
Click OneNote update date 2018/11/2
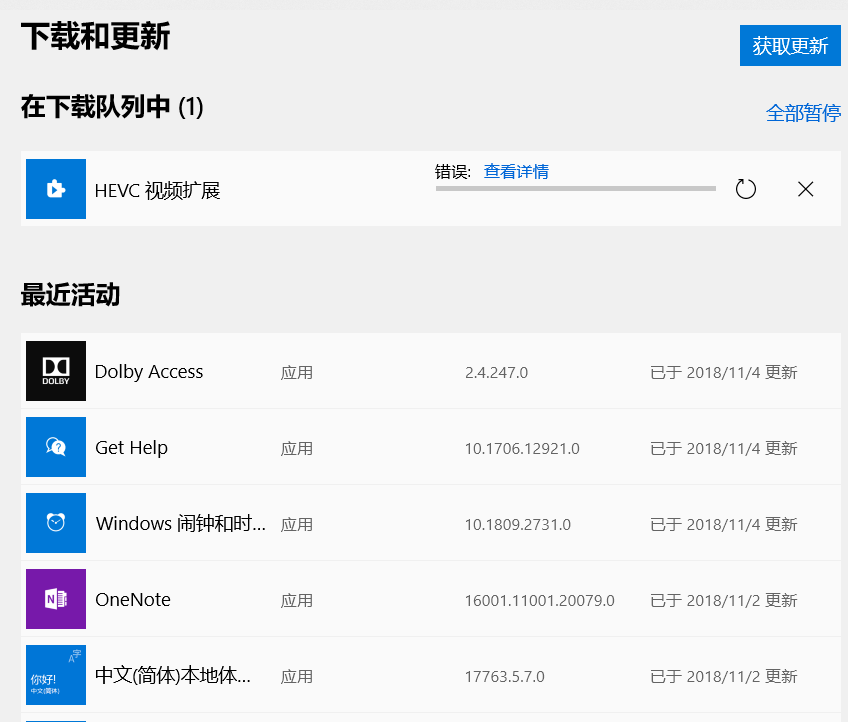coord(724,601)
